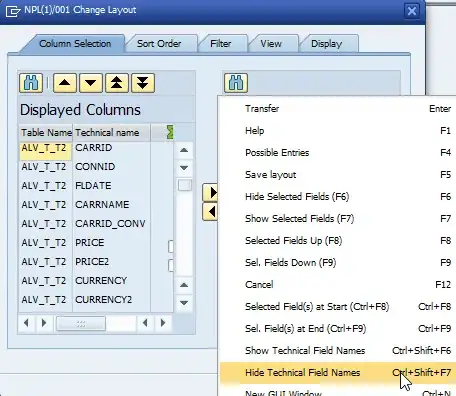Click the Table Name column header
The image size is (456, 396).
tap(46, 133)
